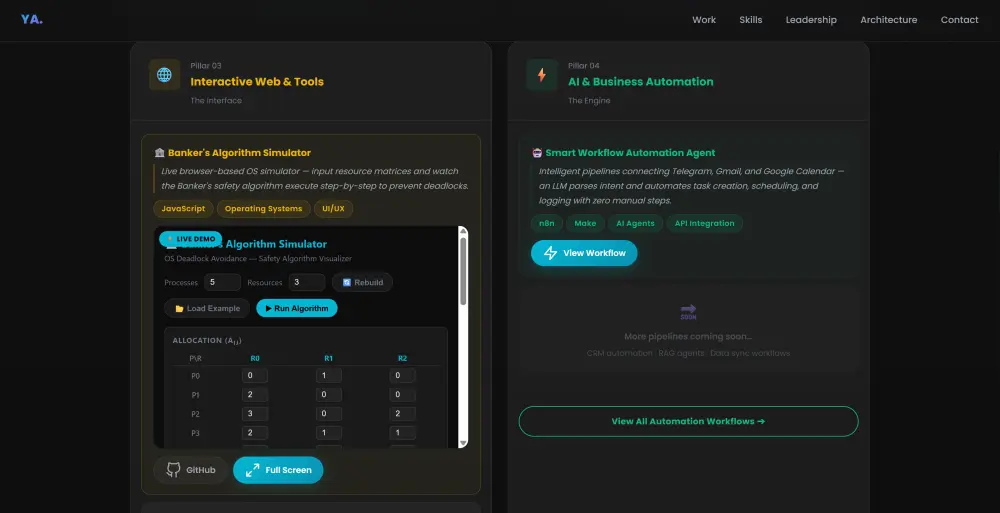The image size is (1000, 513).
Task: Select the JavaScript tag
Action: pyautogui.click(x=183, y=209)
